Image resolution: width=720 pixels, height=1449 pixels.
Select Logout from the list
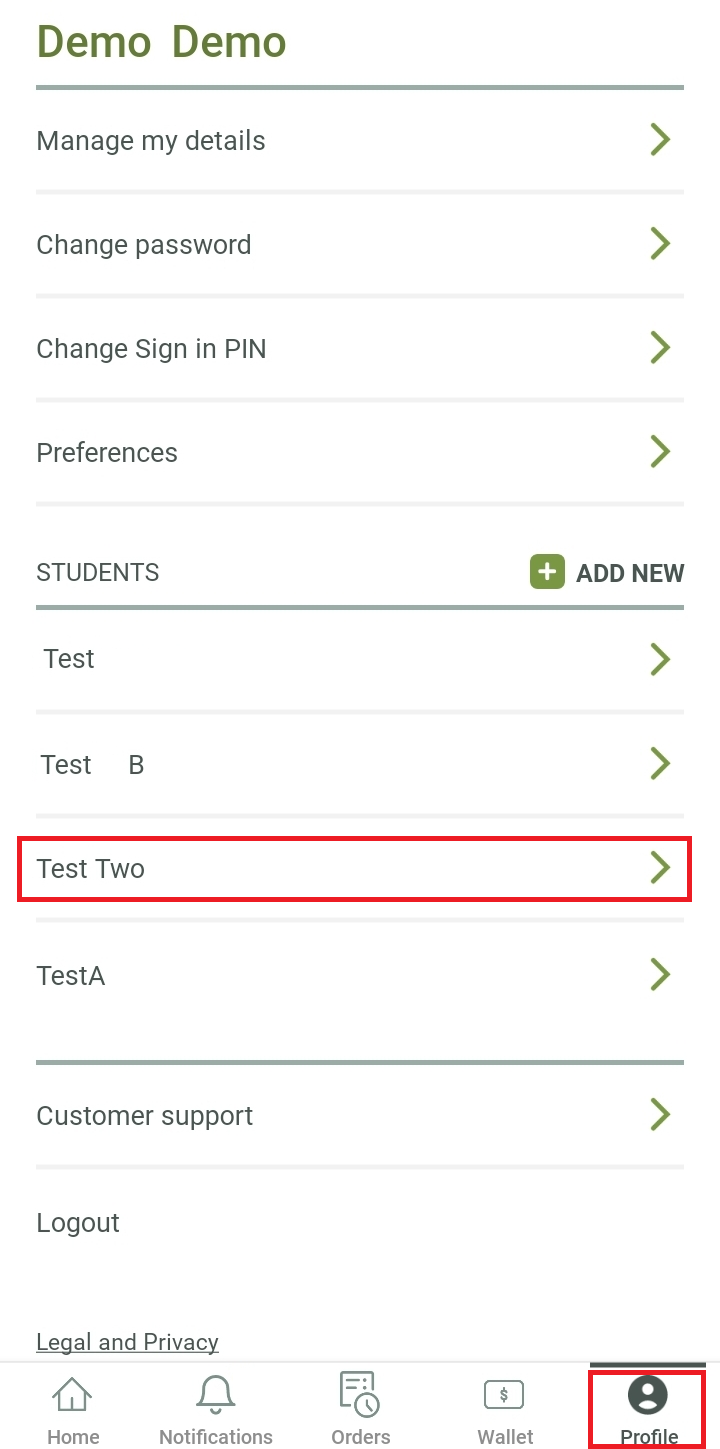(x=77, y=1222)
